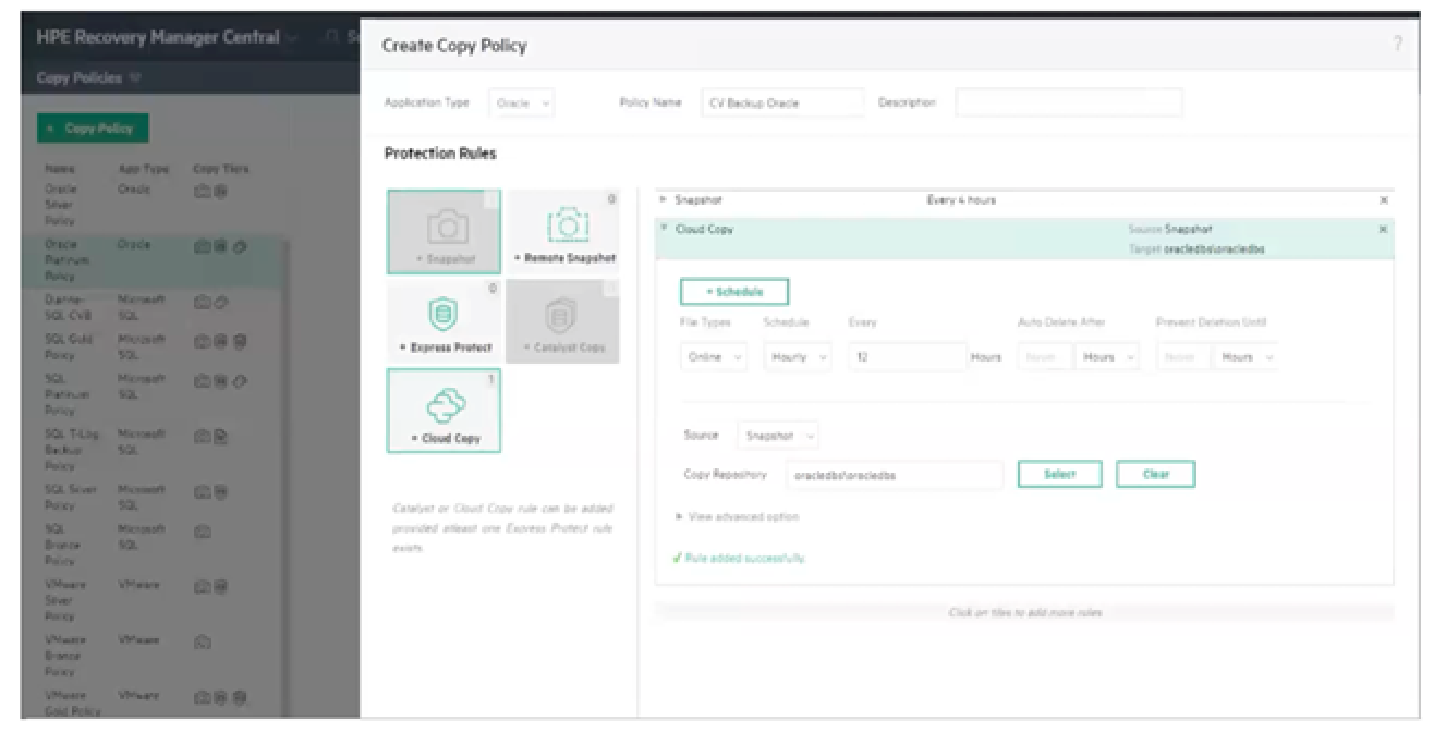Remove the Snapshot rule with X

click(1383, 201)
